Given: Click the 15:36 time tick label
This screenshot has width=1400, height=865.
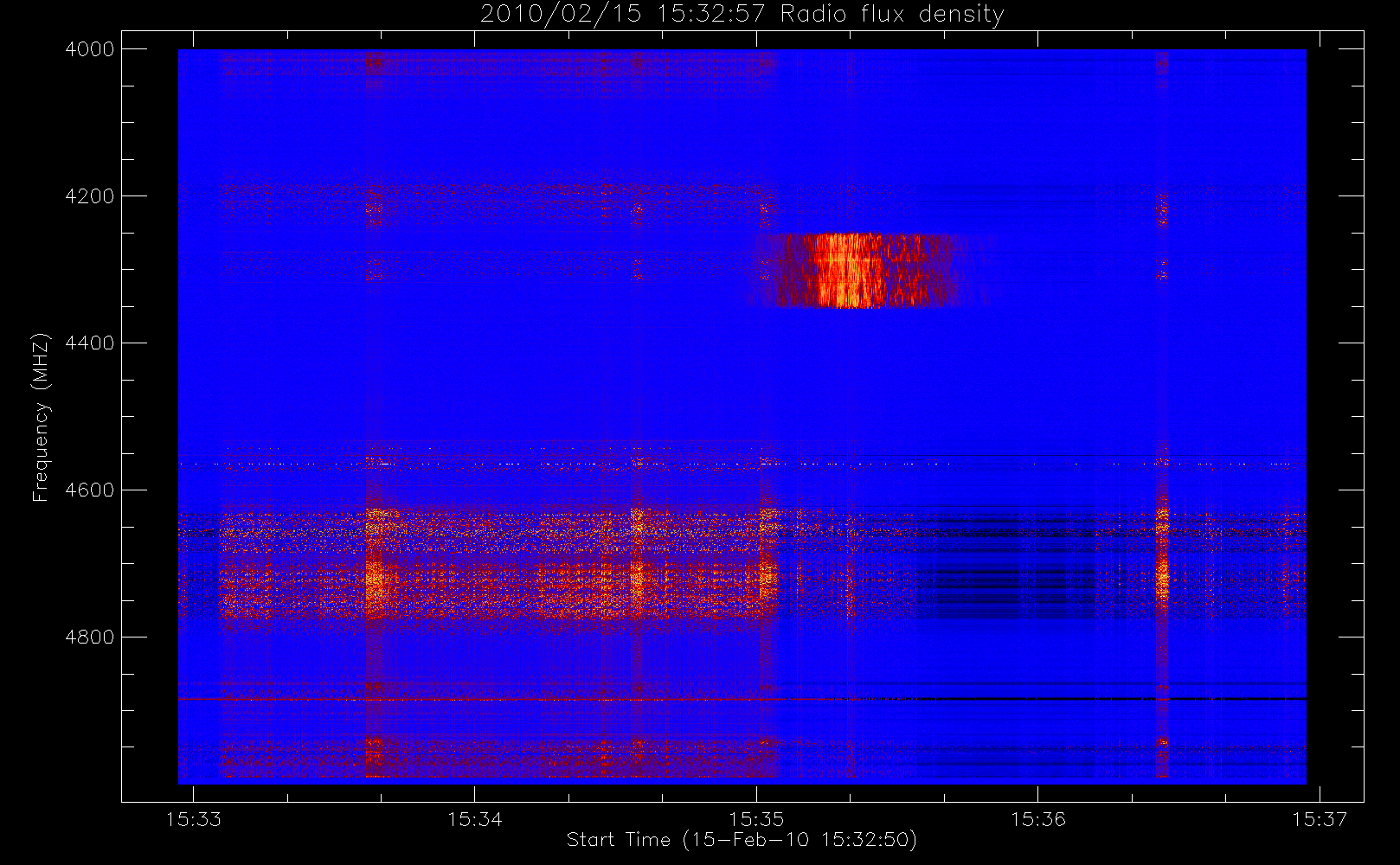Looking at the screenshot, I should (1038, 818).
